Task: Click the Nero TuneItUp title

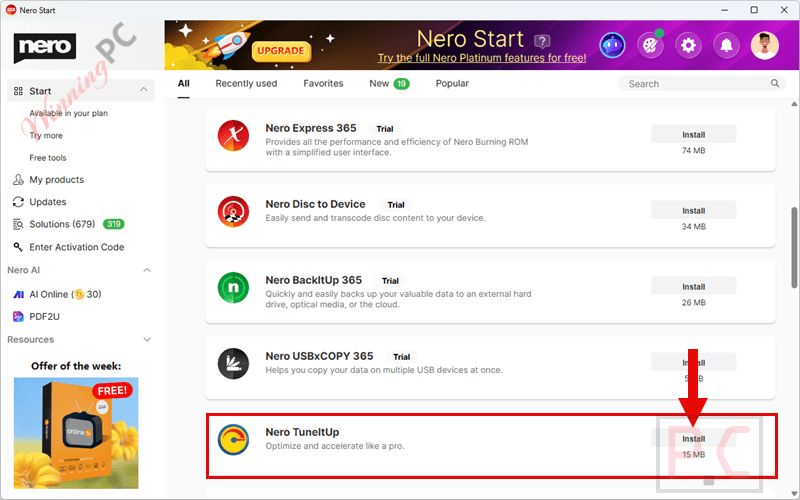Action: 302,432
